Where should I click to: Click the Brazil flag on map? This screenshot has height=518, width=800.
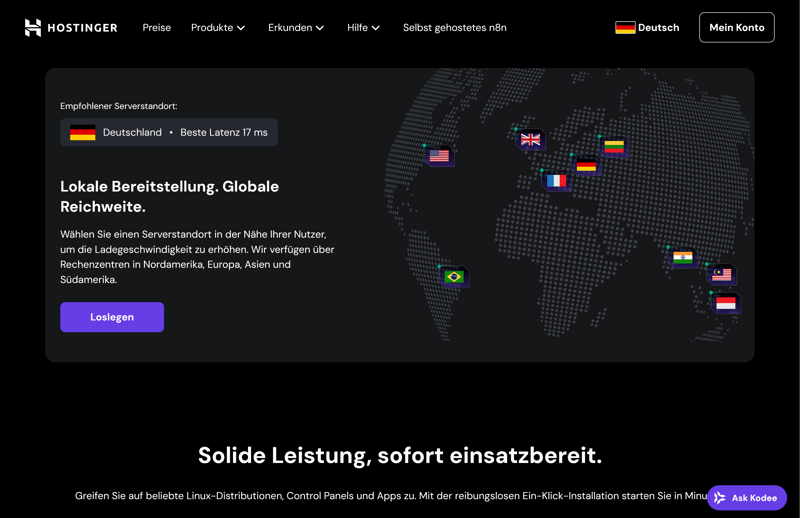pos(454,277)
